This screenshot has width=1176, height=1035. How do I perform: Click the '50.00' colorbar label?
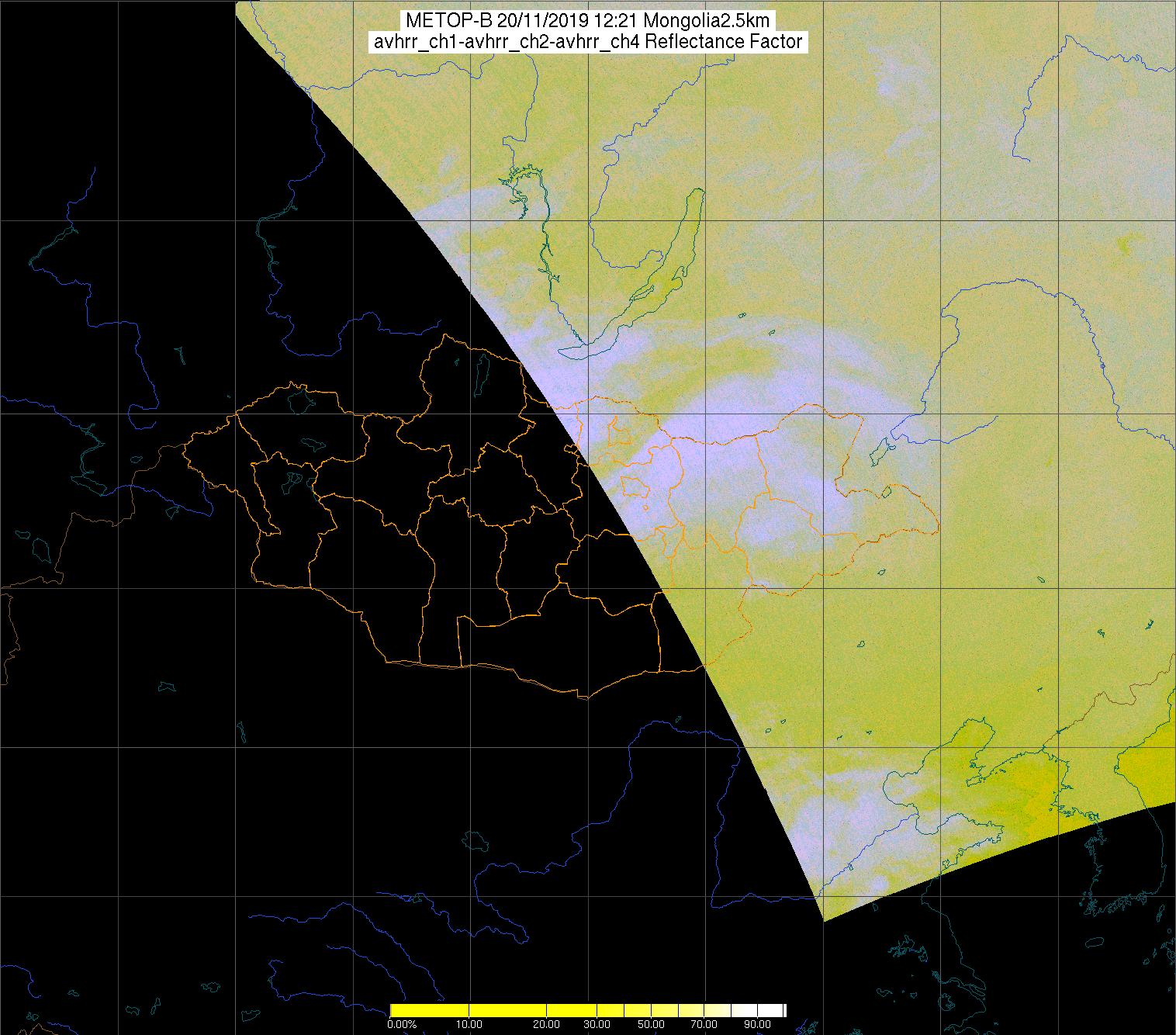[651, 1024]
